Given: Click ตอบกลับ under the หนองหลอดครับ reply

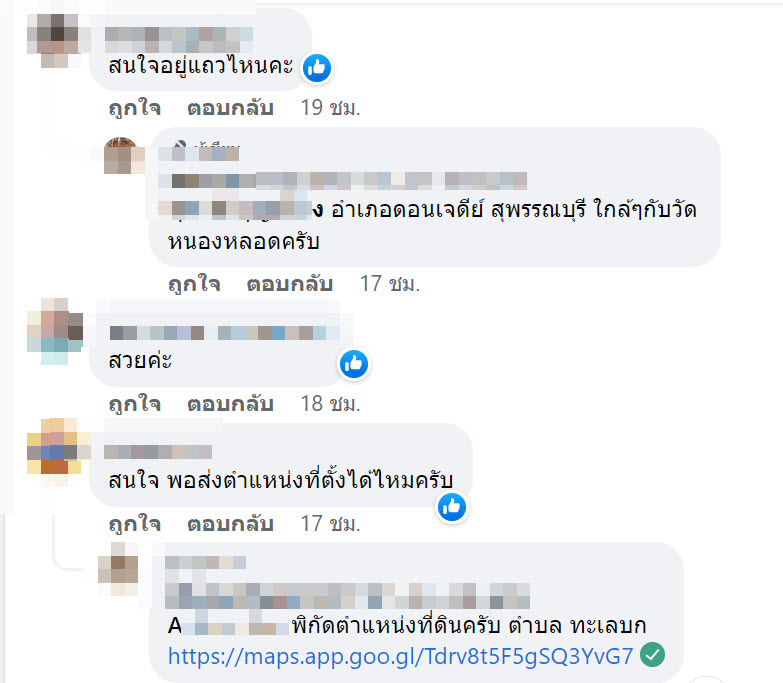Looking at the screenshot, I should point(290,284).
